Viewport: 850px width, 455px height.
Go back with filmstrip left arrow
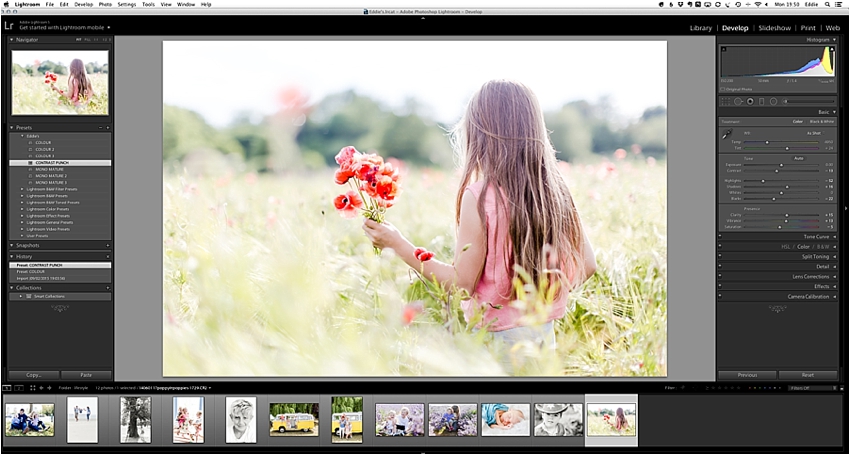click(x=42, y=388)
